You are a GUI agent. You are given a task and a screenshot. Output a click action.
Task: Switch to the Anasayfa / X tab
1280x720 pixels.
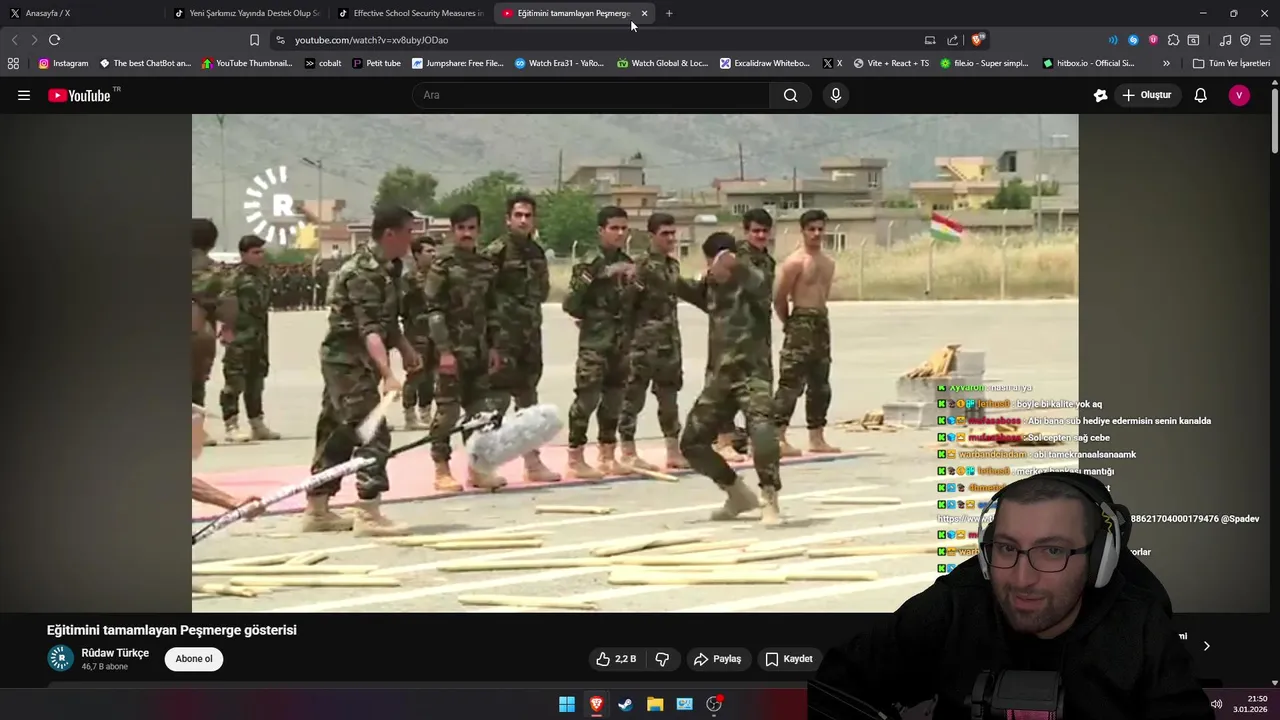coord(80,13)
